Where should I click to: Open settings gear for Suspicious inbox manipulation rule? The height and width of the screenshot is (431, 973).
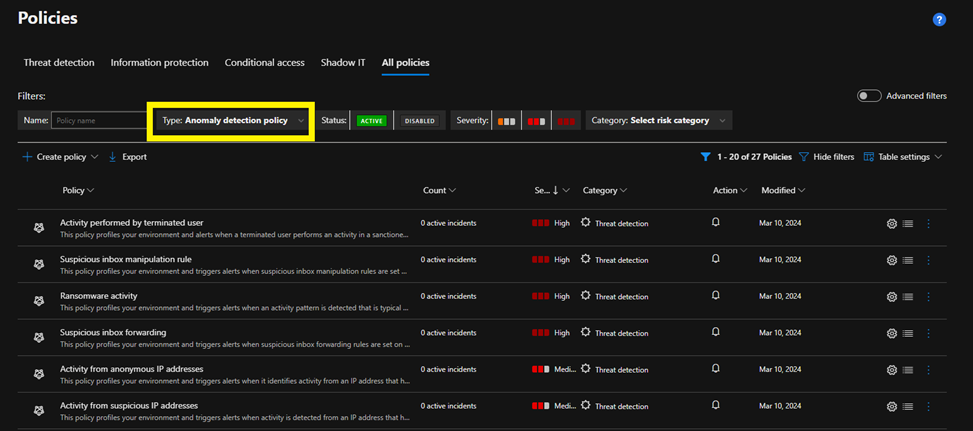click(892, 260)
